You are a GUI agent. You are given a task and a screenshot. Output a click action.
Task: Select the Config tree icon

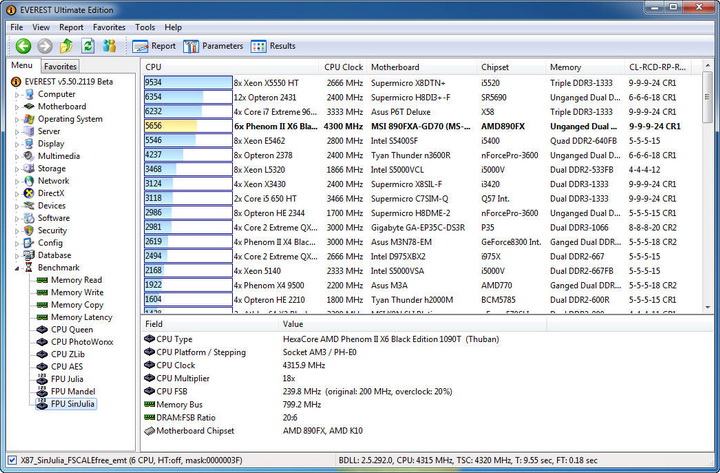pos(29,243)
